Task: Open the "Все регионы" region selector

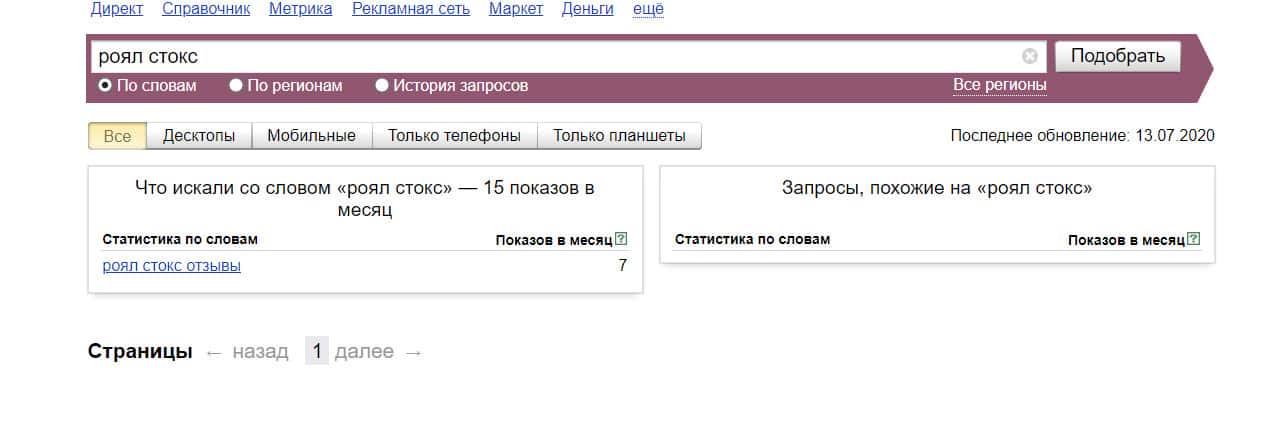Action: (x=999, y=85)
